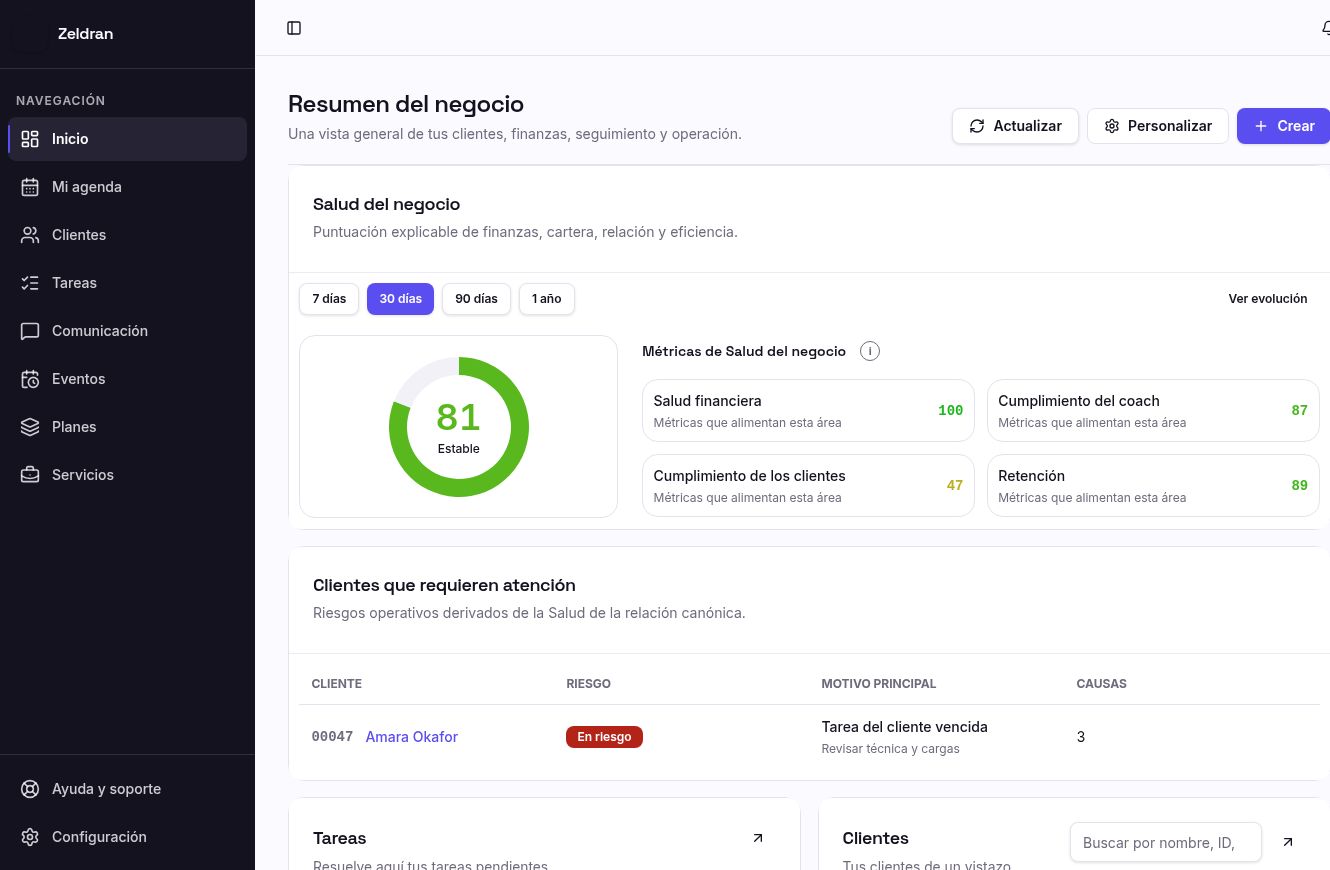Click the RIESGO column header

[x=588, y=684]
